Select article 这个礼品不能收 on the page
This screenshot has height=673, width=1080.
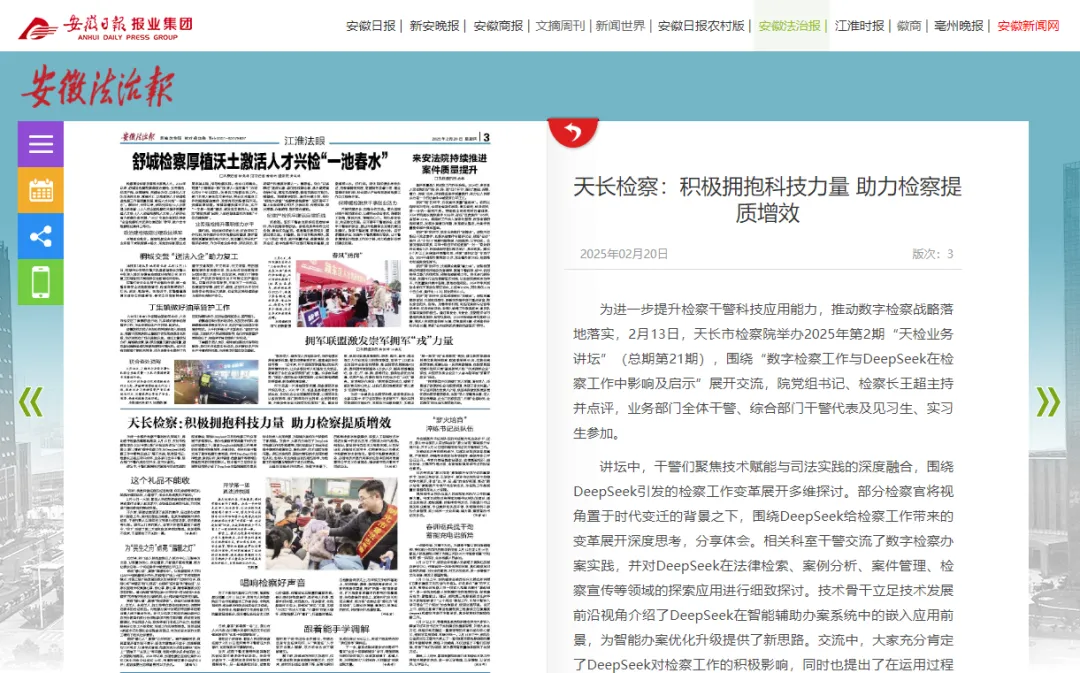click(160, 480)
